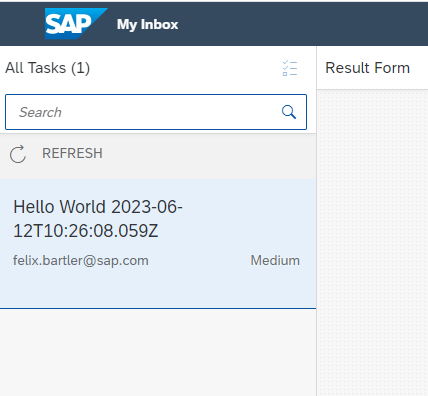Click the My Inbox header title
Viewport: 428px width, 396px height.
[147, 24]
